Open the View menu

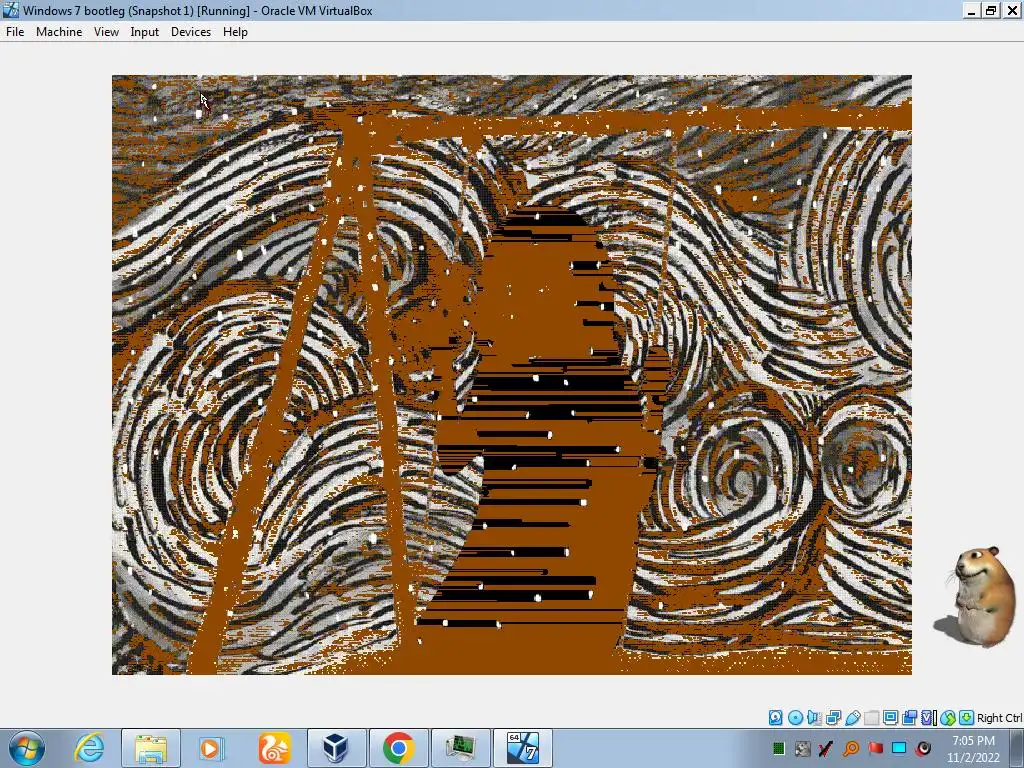point(106,32)
